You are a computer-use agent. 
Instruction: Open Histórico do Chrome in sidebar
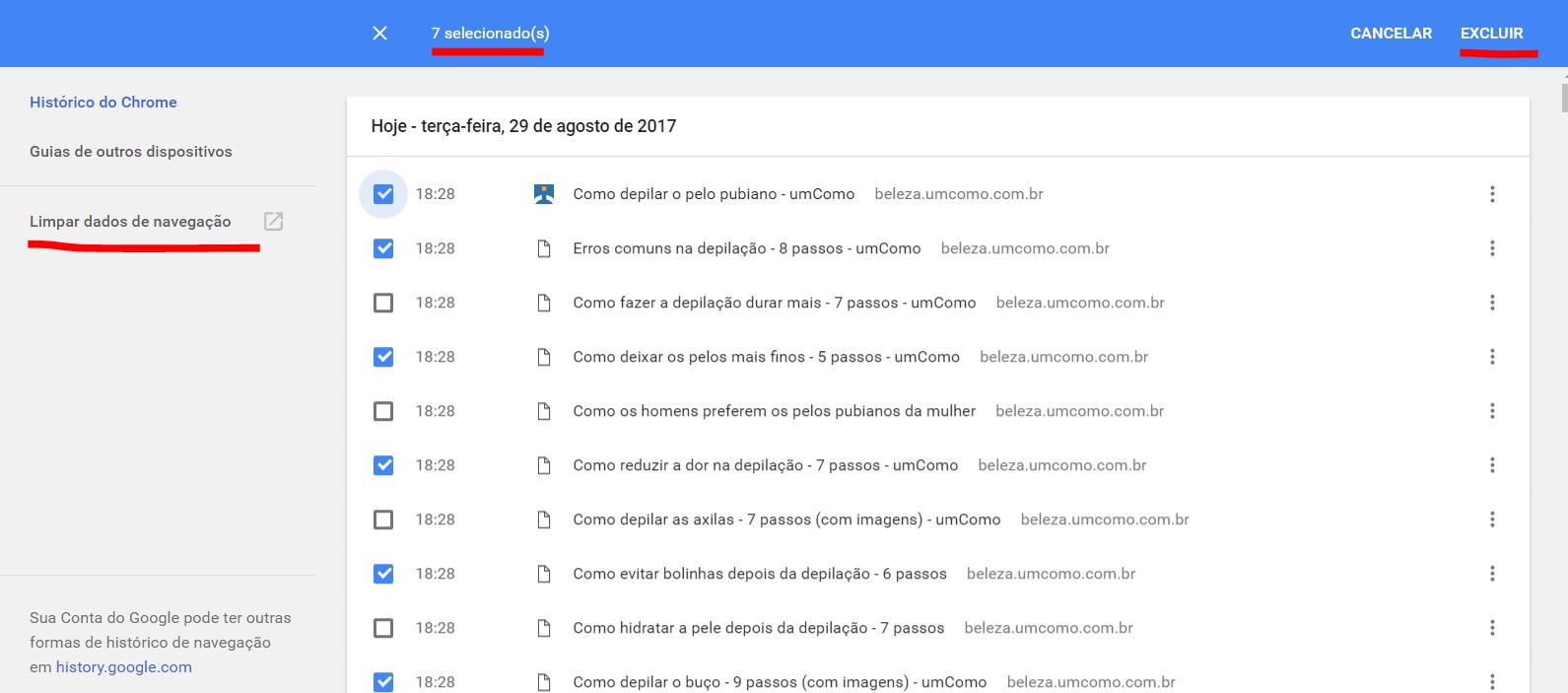tap(103, 103)
